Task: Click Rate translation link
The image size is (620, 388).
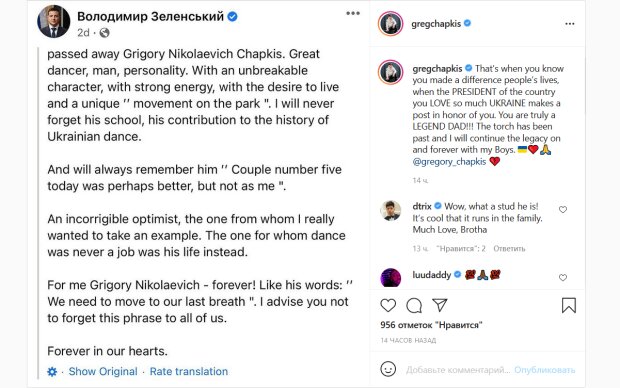Action: [x=189, y=371]
